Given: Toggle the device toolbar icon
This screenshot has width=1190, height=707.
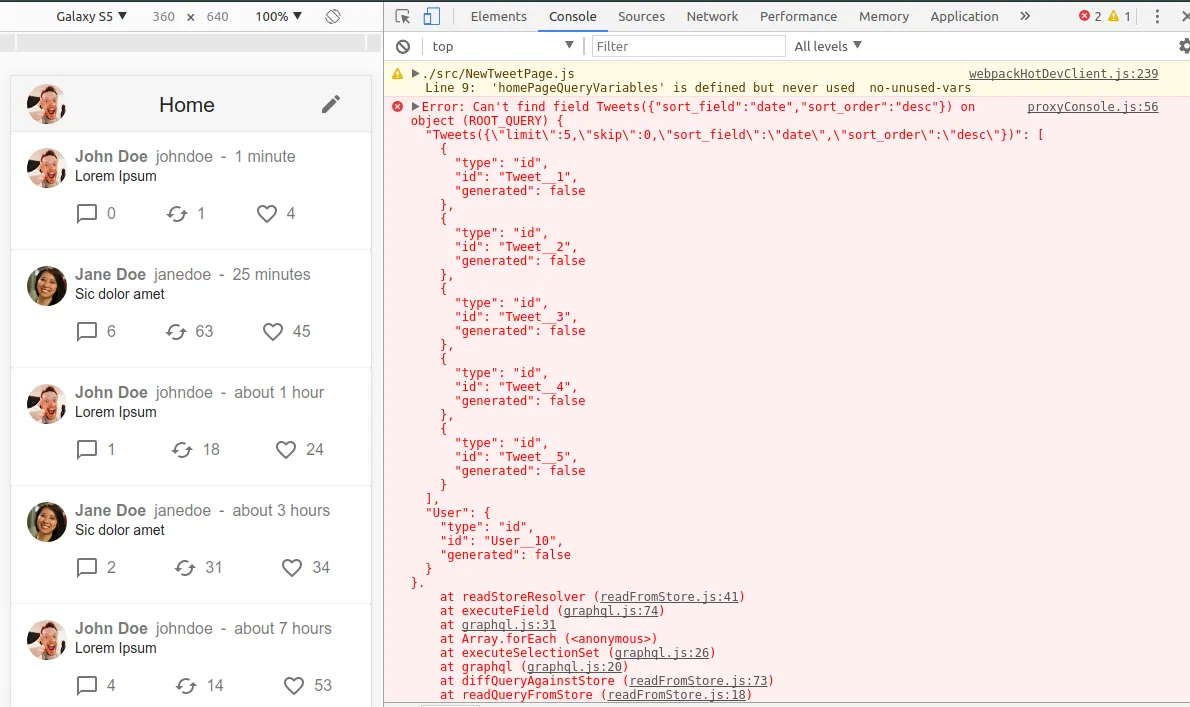Looking at the screenshot, I should [x=431, y=16].
